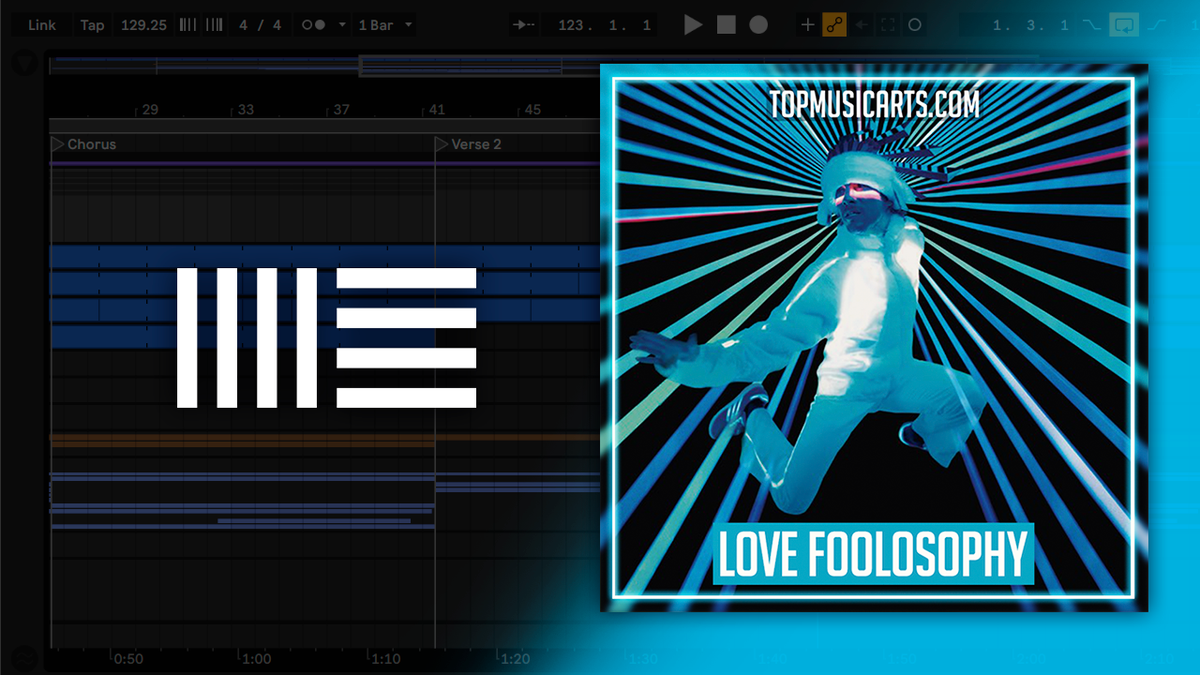This screenshot has width=1200, height=675.
Task: Click the tempo phase nudge up icon
Action: pyautogui.click(x=212, y=24)
